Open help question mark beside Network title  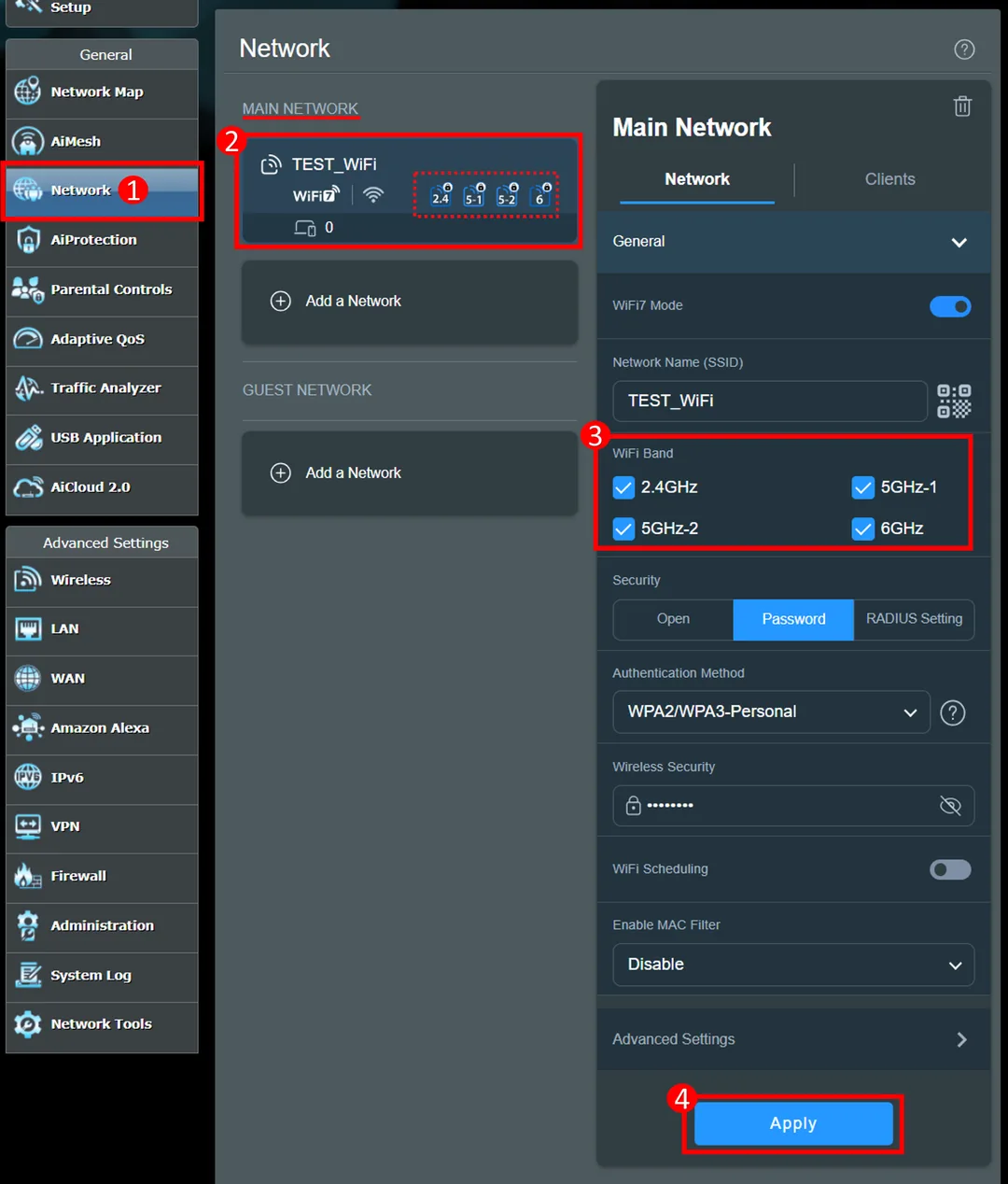coord(964,49)
